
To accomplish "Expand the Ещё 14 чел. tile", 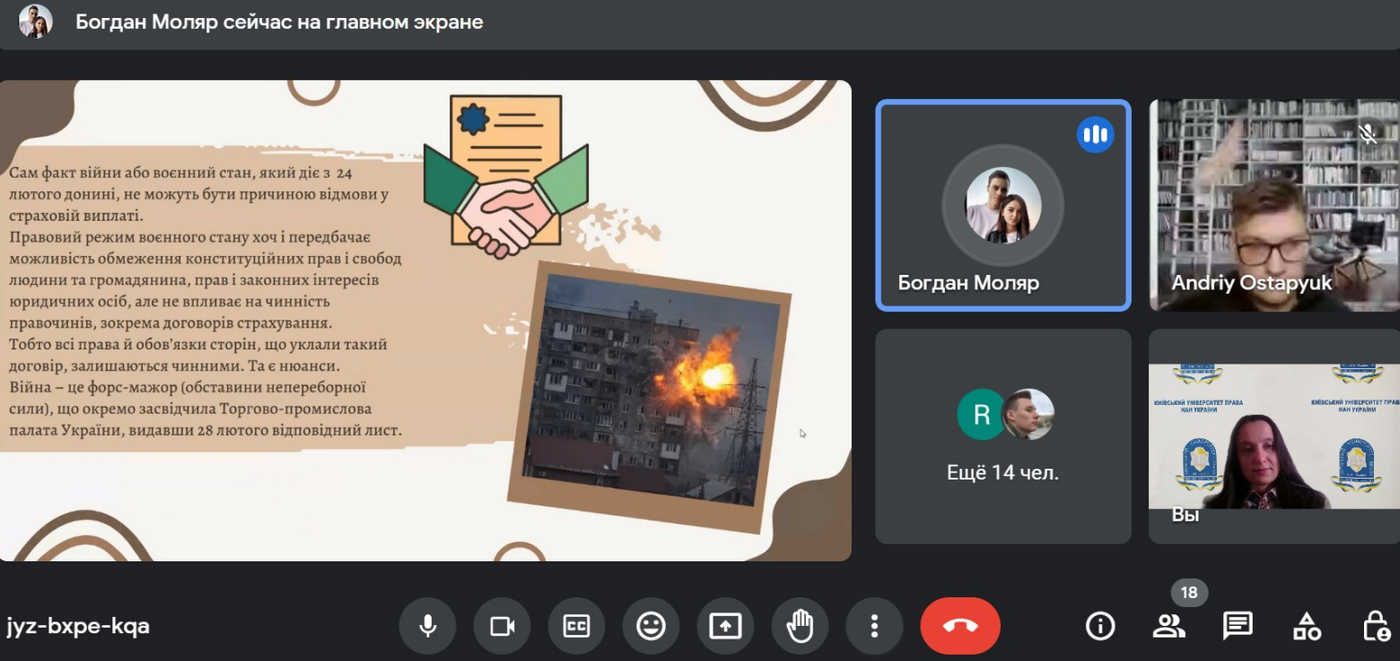I will click(1003, 436).
